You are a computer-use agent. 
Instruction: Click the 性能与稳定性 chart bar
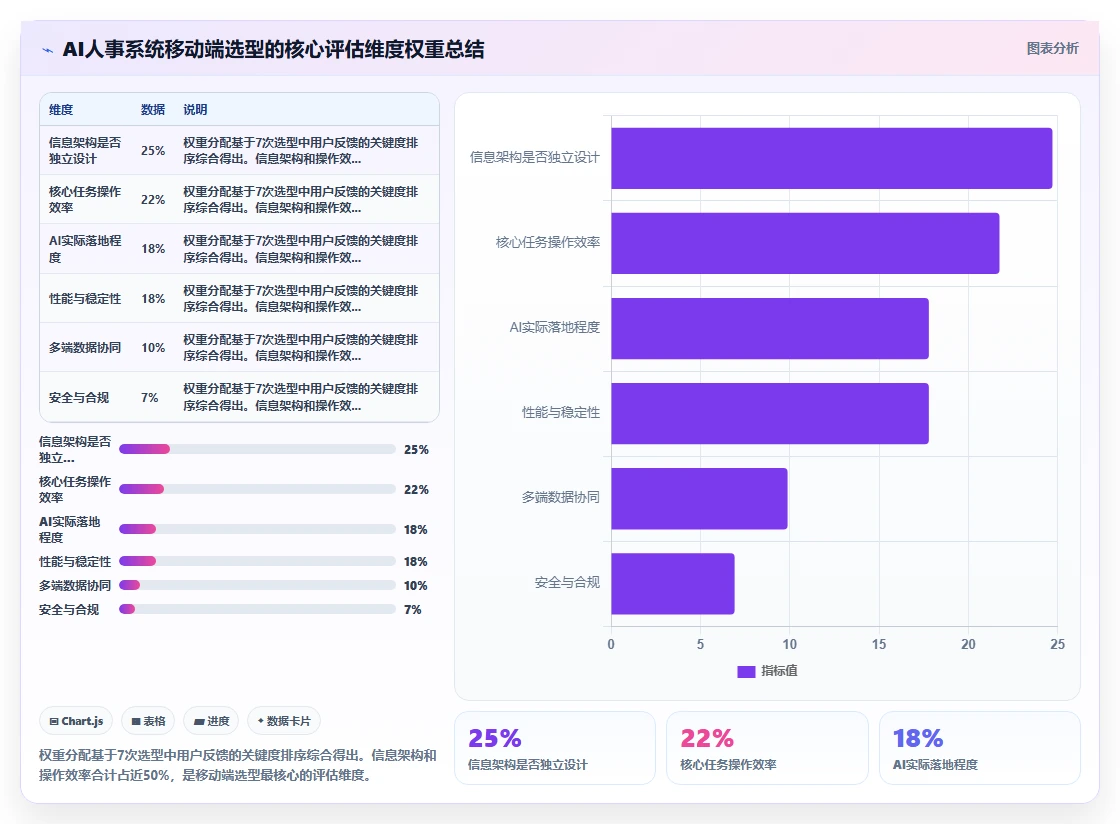pos(770,413)
